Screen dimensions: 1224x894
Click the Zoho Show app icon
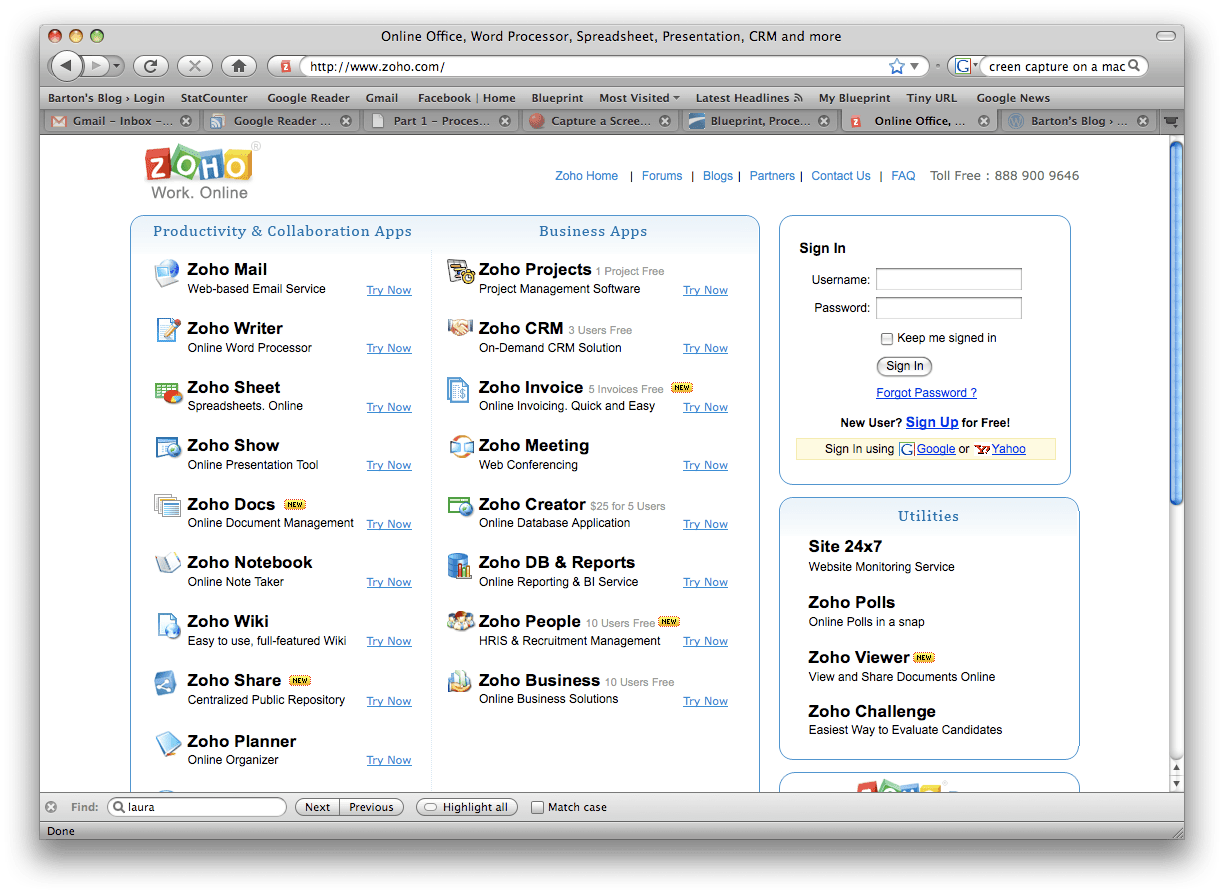click(167, 447)
